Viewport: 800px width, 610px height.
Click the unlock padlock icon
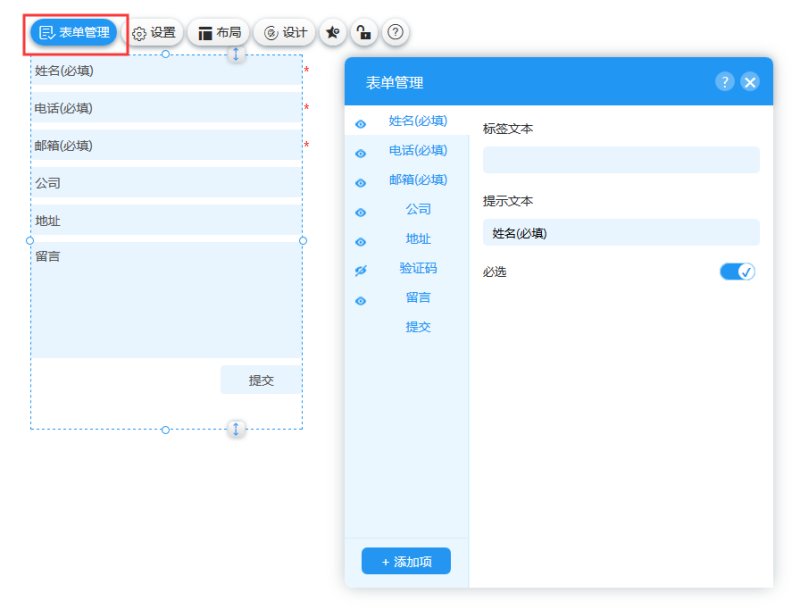click(364, 33)
